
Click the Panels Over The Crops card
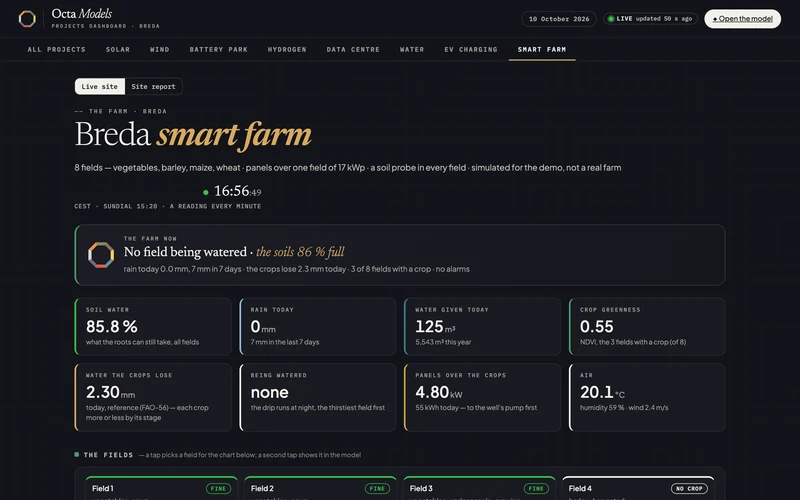[x=483, y=397]
